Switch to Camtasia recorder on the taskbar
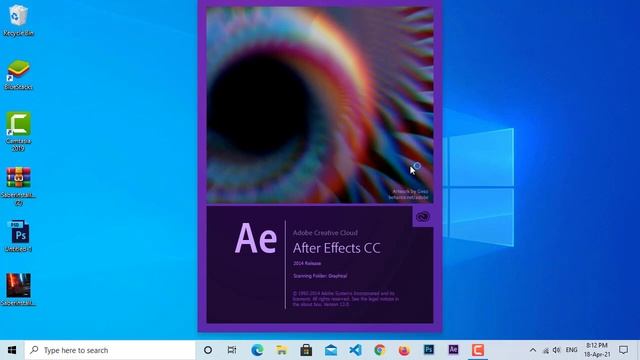The width and height of the screenshot is (640, 360). point(478,350)
